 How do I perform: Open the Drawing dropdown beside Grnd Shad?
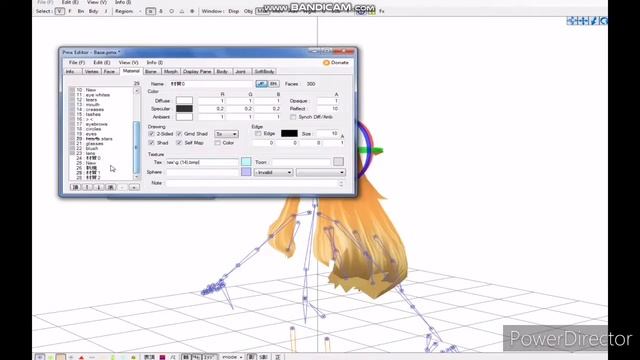click(x=227, y=134)
